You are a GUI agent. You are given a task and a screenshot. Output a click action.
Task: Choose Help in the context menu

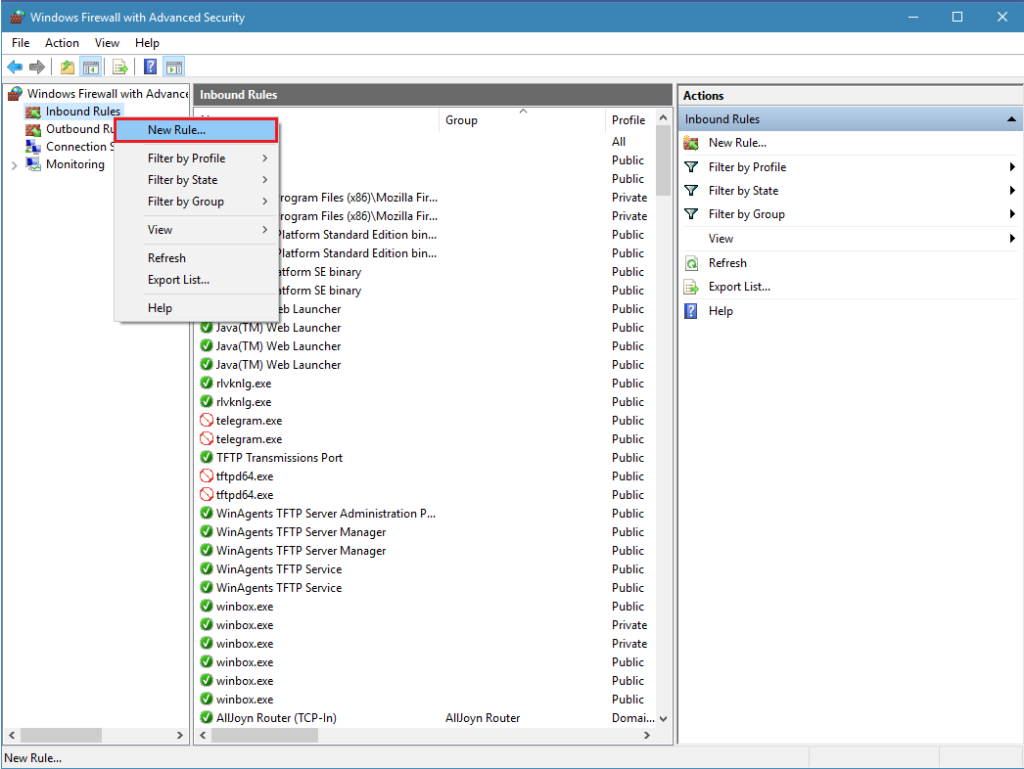click(x=195, y=308)
